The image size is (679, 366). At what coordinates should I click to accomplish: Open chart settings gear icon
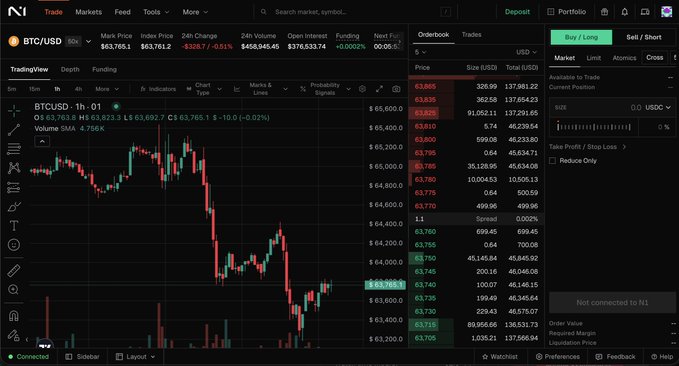pyautogui.click(x=362, y=89)
